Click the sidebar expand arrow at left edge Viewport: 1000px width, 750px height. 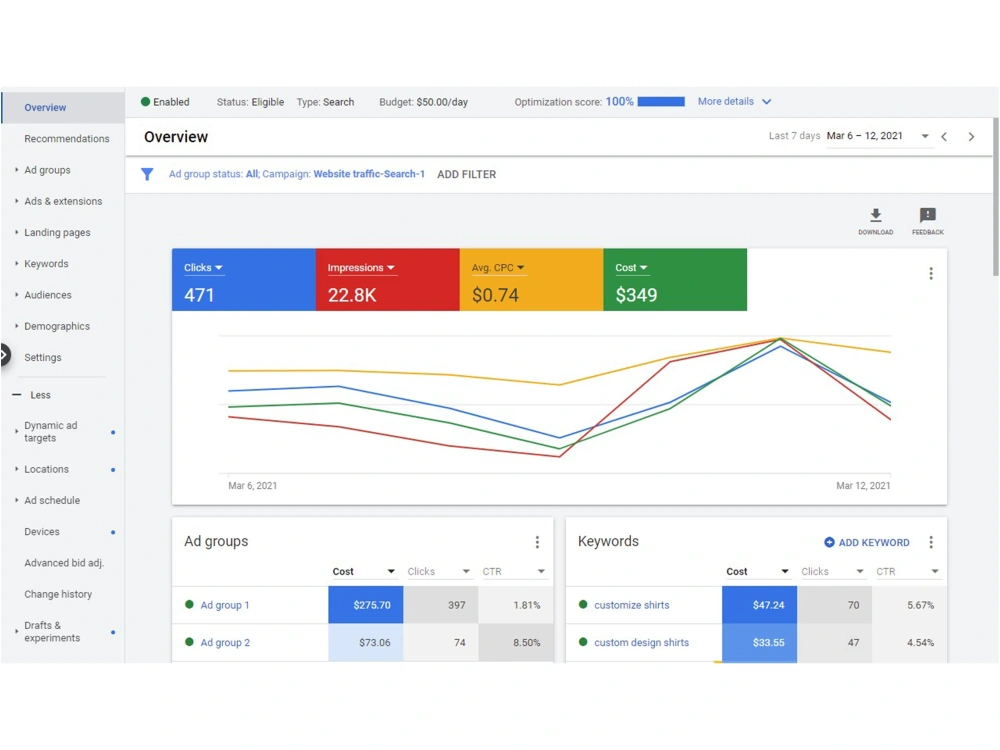pyautogui.click(x=4, y=355)
